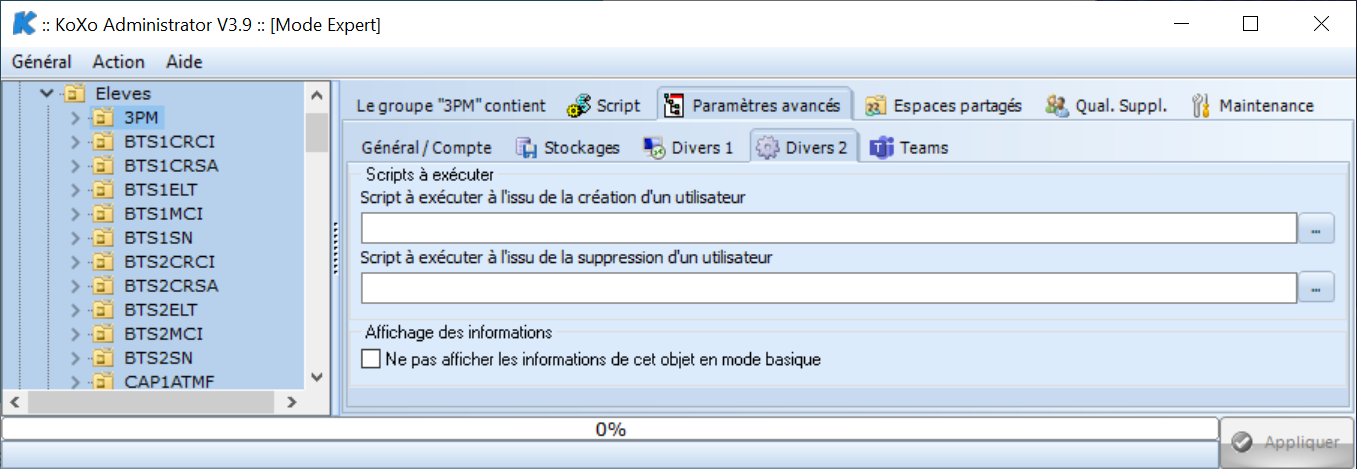Image resolution: width=1357 pixels, height=469 pixels.
Task: Collapse the Eleves tree node
Action: coord(46,93)
